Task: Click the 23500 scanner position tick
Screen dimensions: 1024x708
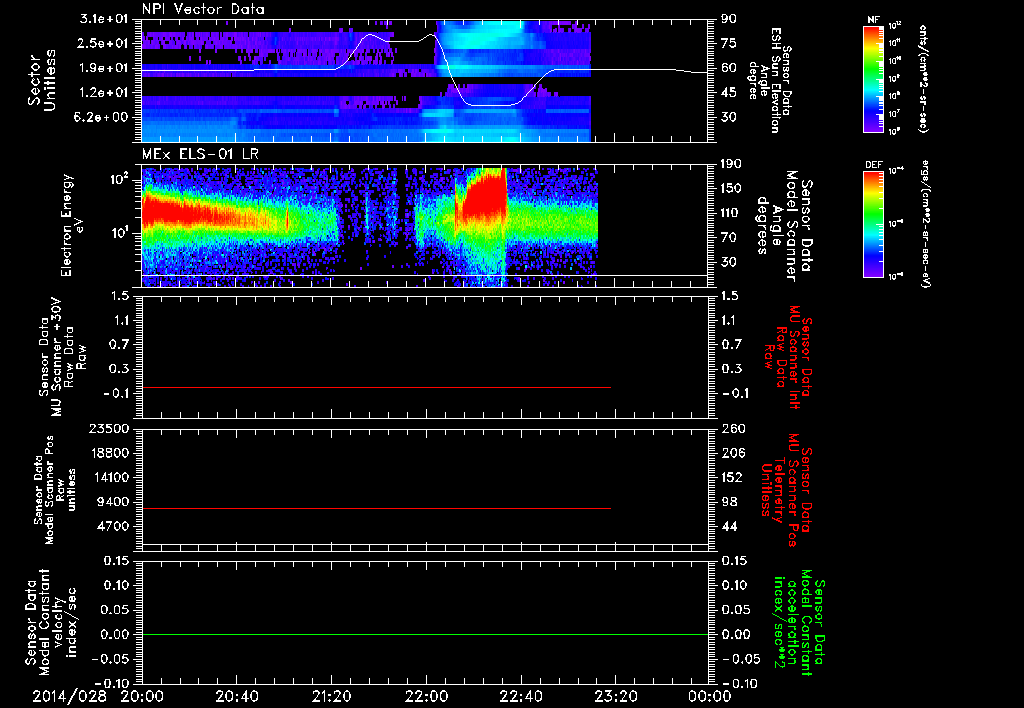Action: click(x=110, y=429)
